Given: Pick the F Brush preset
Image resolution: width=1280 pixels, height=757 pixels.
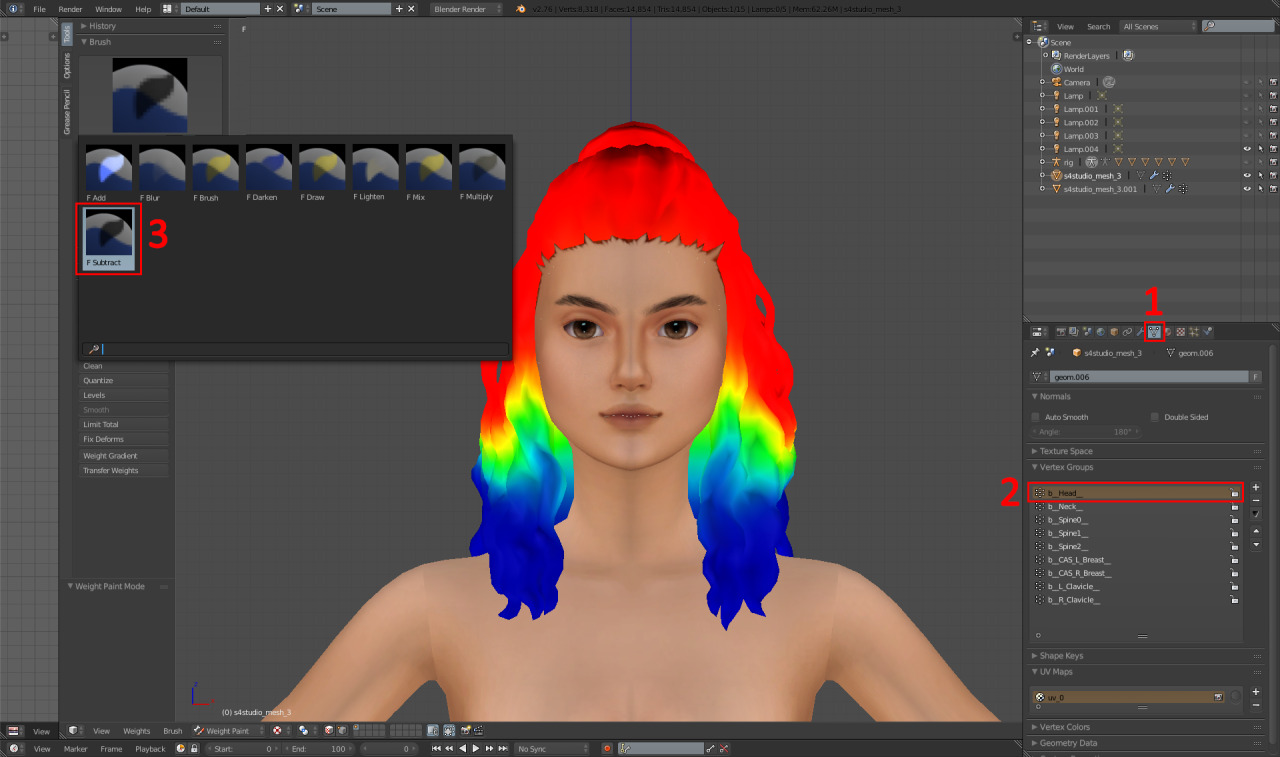Looking at the screenshot, I should pyautogui.click(x=216, y=173).
